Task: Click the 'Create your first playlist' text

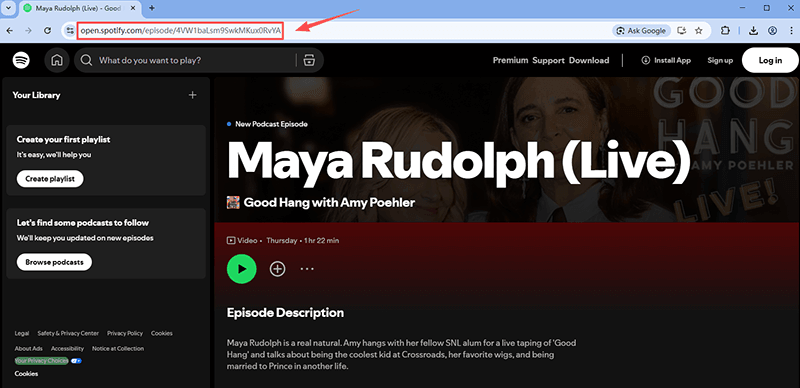Action: click(x=63, y=139)
